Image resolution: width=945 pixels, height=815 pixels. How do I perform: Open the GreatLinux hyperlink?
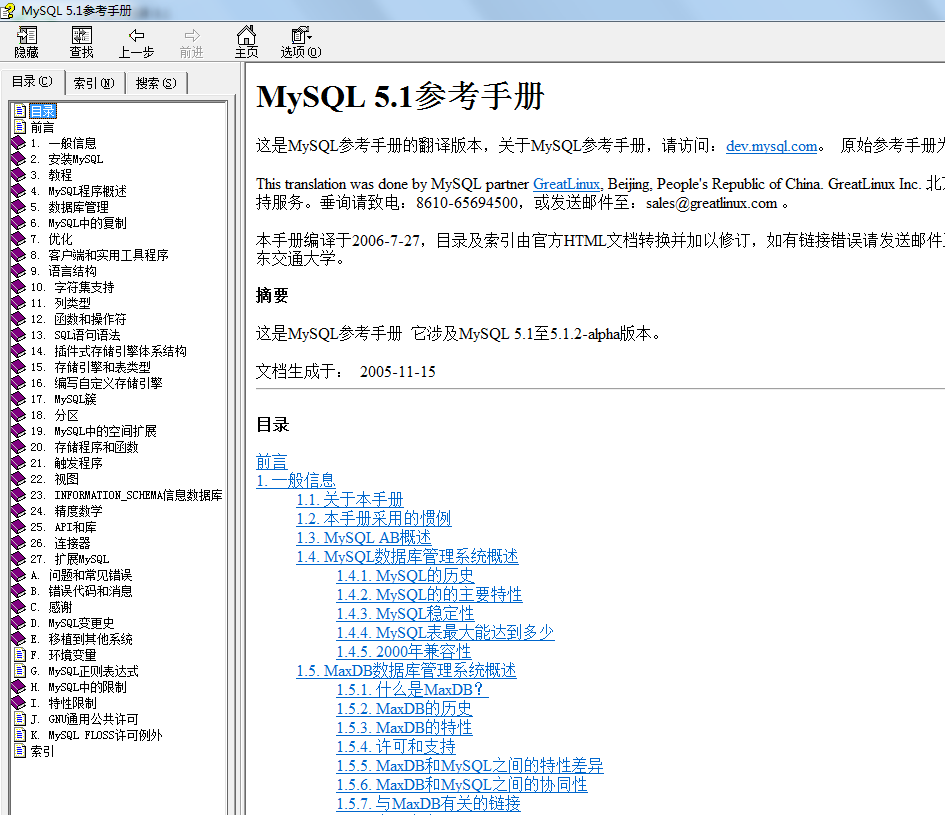(567, 184)
